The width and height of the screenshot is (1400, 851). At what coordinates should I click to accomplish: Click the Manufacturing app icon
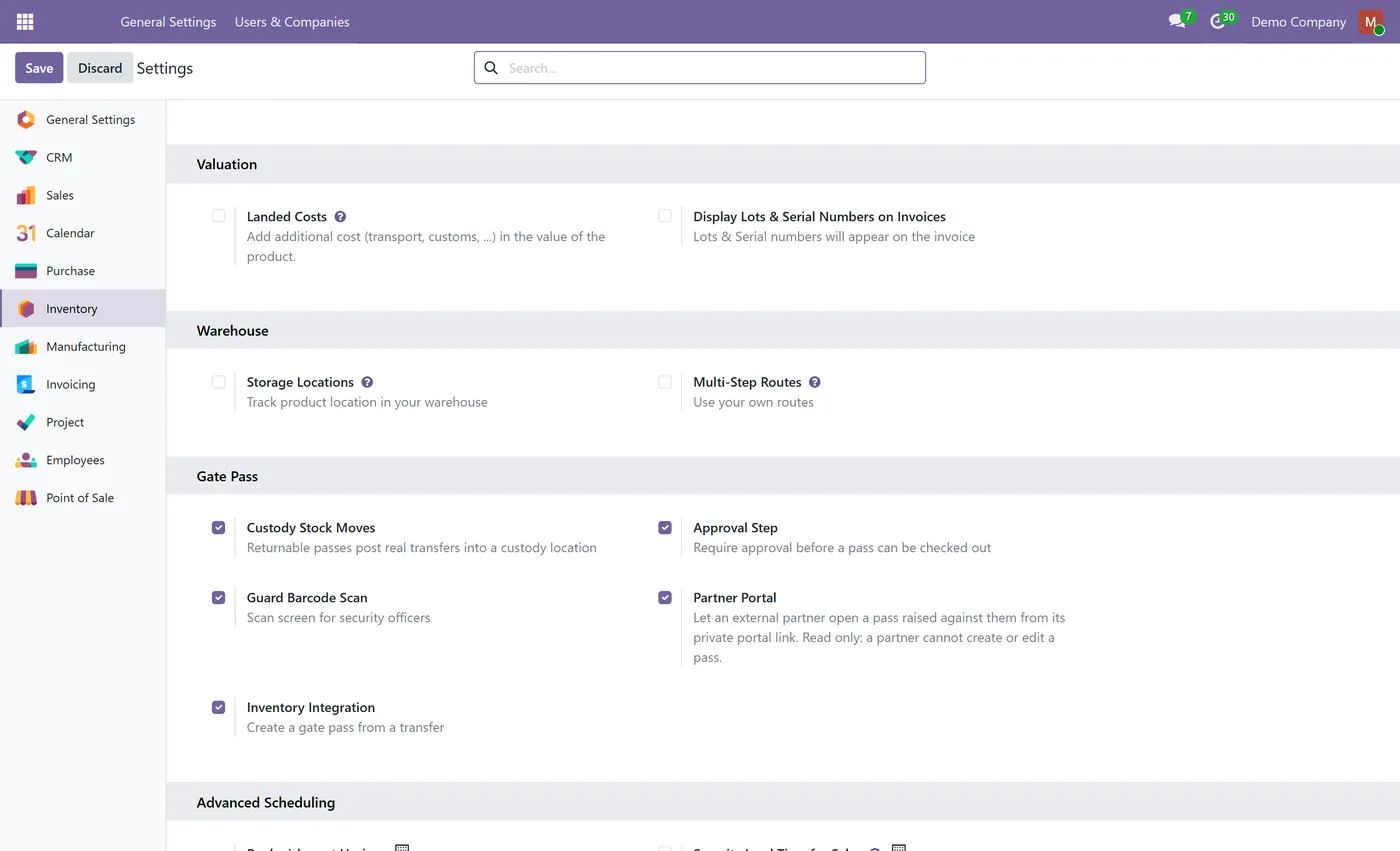26,347
